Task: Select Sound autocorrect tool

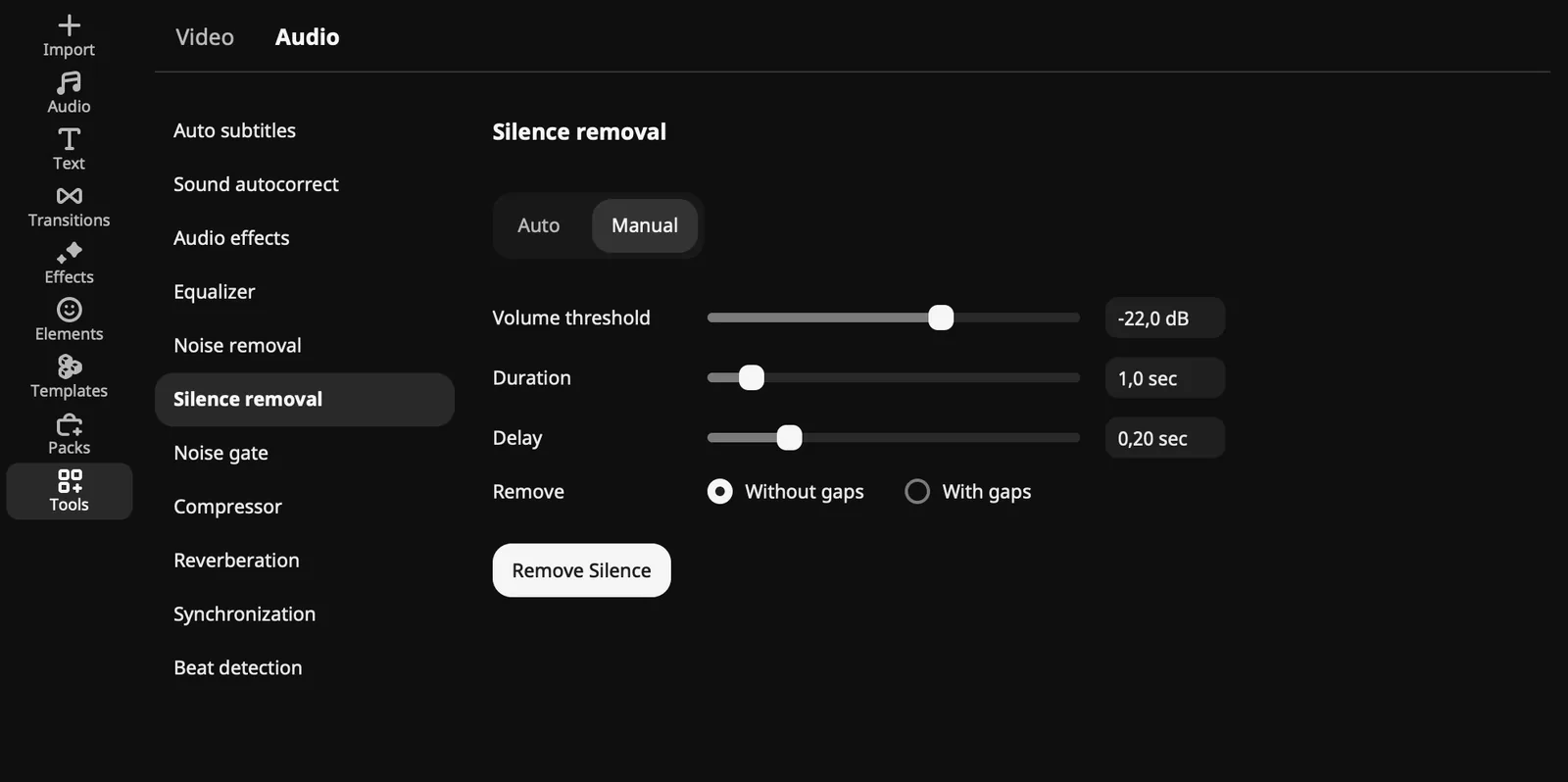Action: pyautogui.click(x=256, y=184)
